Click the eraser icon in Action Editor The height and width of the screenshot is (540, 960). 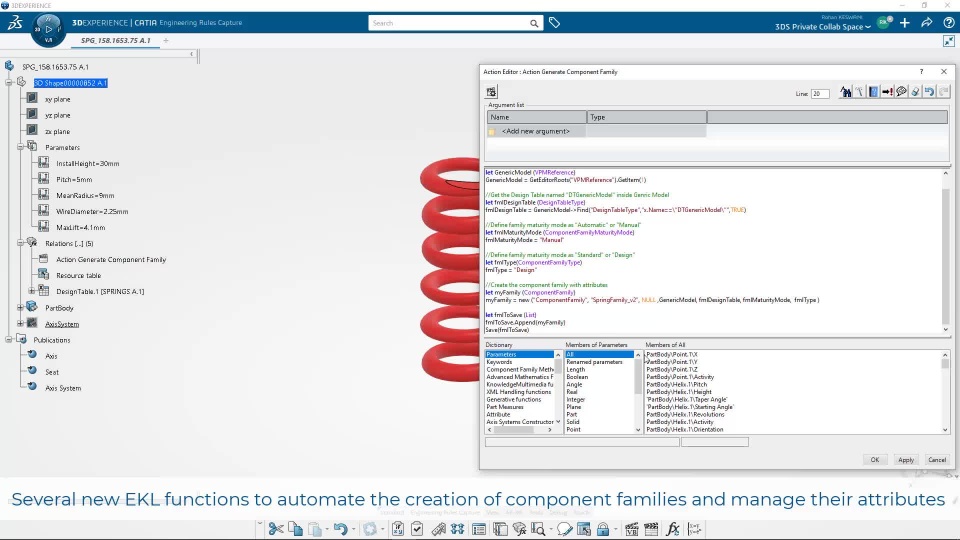(915, 92)
